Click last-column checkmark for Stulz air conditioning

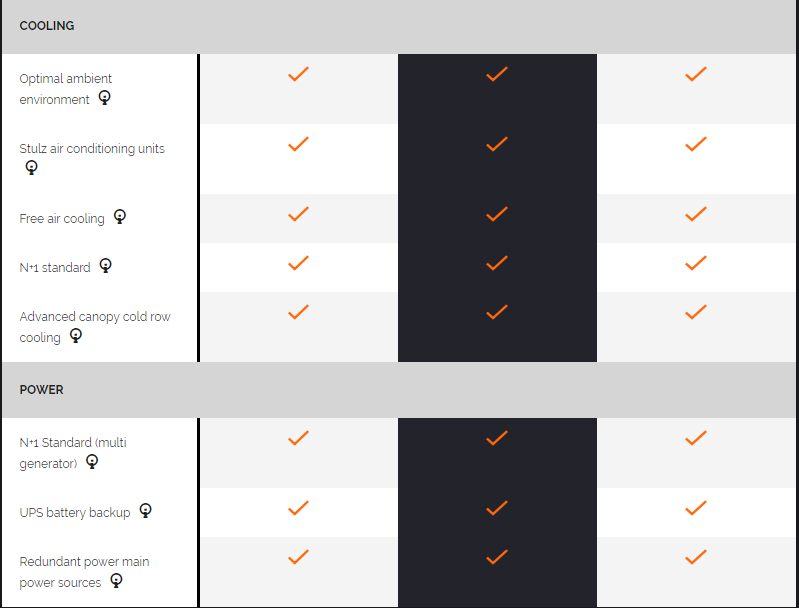tap(696, 144)
